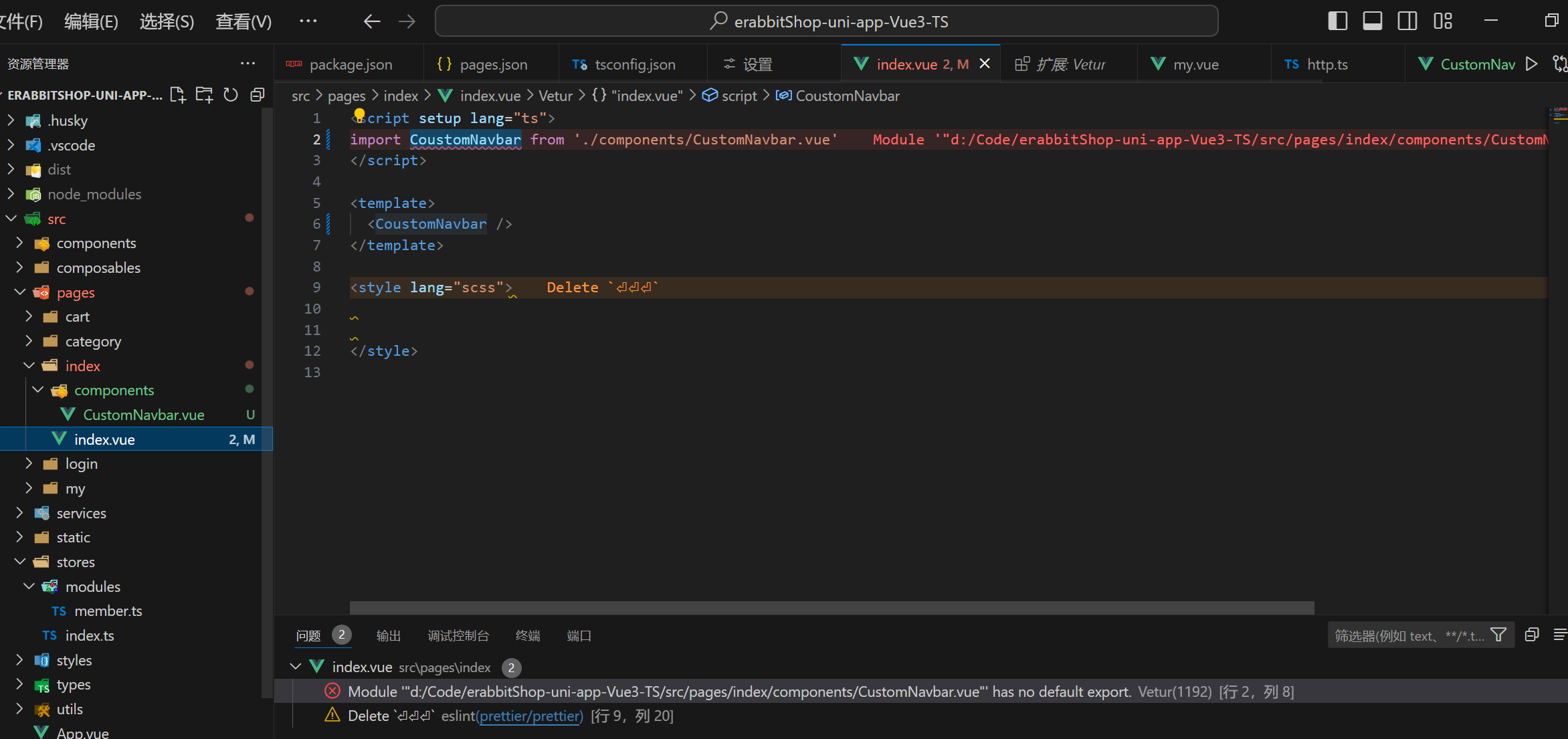Toggle primary sidebar visibility
Screen dimensions: 1568x739
click(1337, 21)
